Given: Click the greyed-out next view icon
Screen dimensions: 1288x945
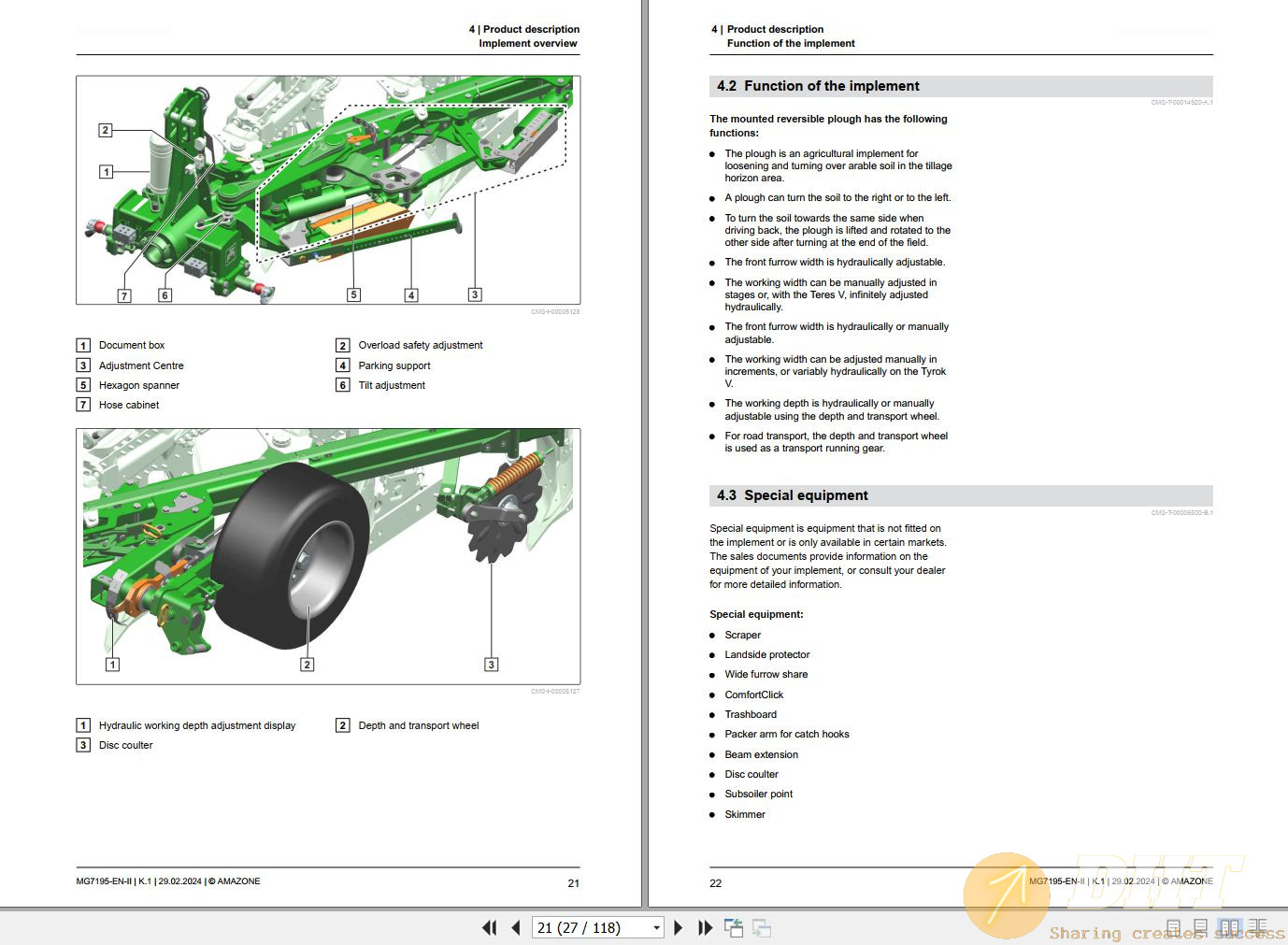Looking at the screenshot, I should [762, 928].
